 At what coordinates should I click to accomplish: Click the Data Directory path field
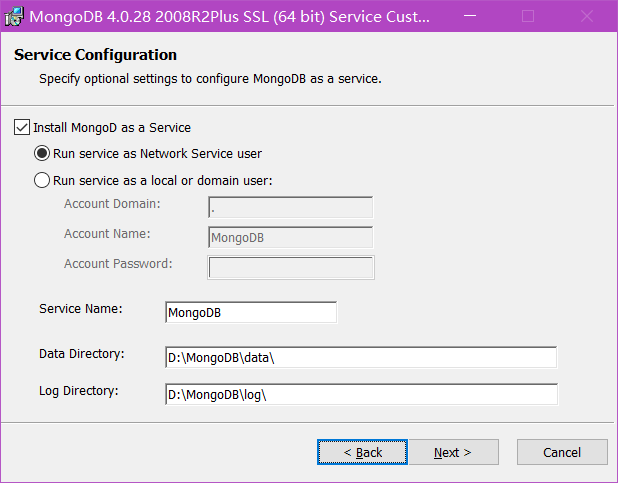point(361,357)
